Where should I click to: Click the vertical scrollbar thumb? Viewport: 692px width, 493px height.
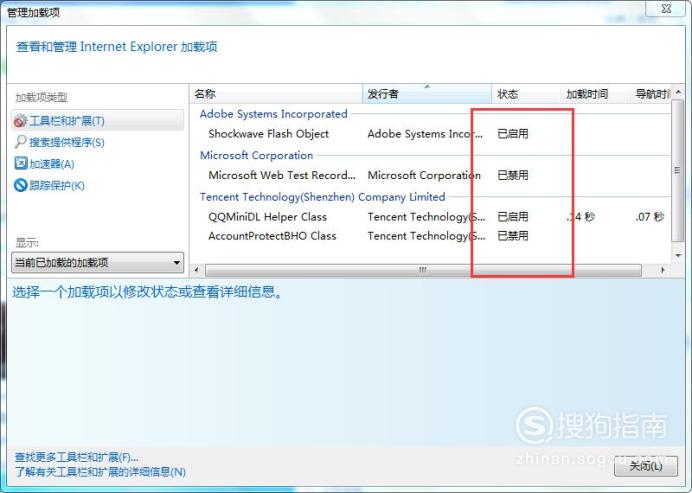point(677,170)
